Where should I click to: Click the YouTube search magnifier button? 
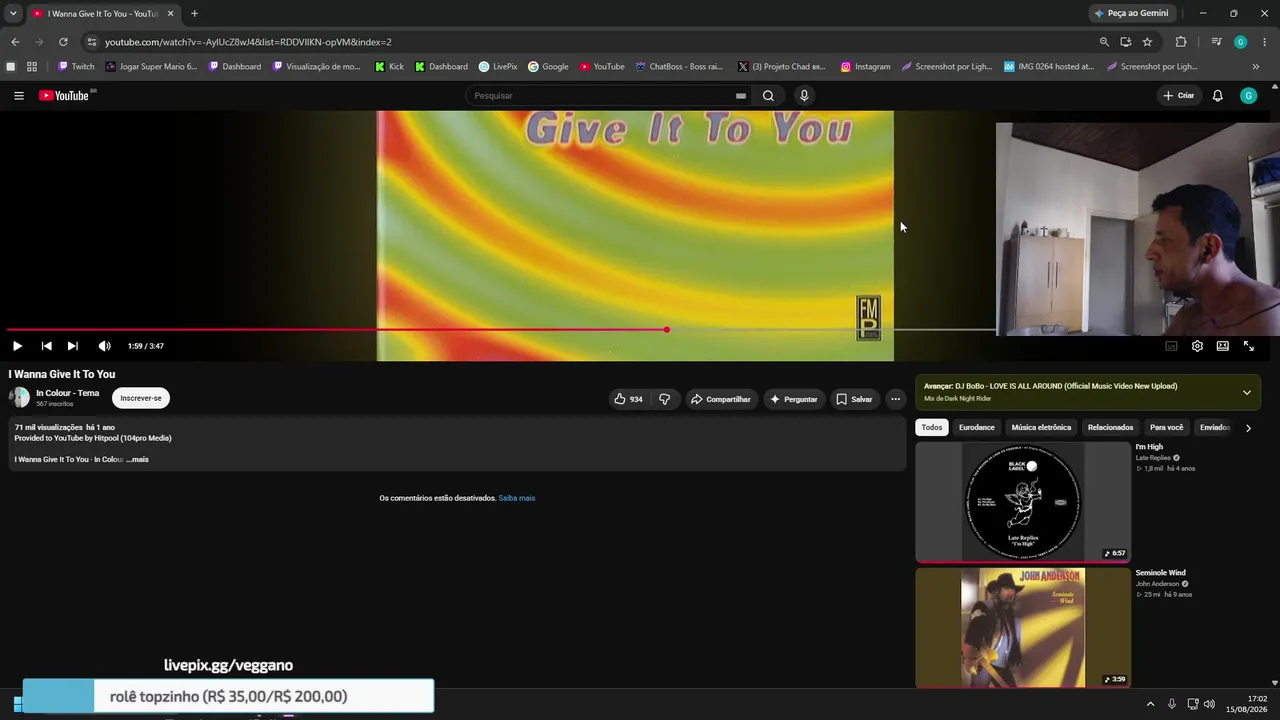[x=768, y=96]
